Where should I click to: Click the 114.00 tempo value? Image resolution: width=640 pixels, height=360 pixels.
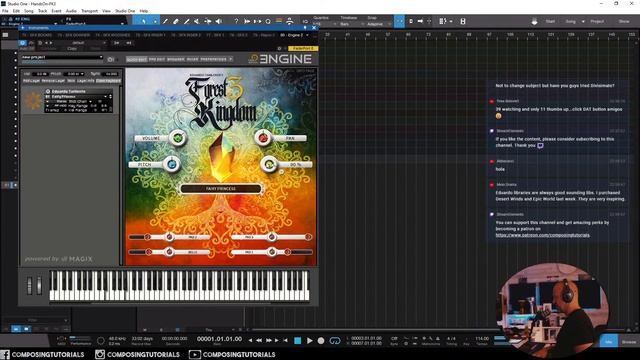coord(482,338)
